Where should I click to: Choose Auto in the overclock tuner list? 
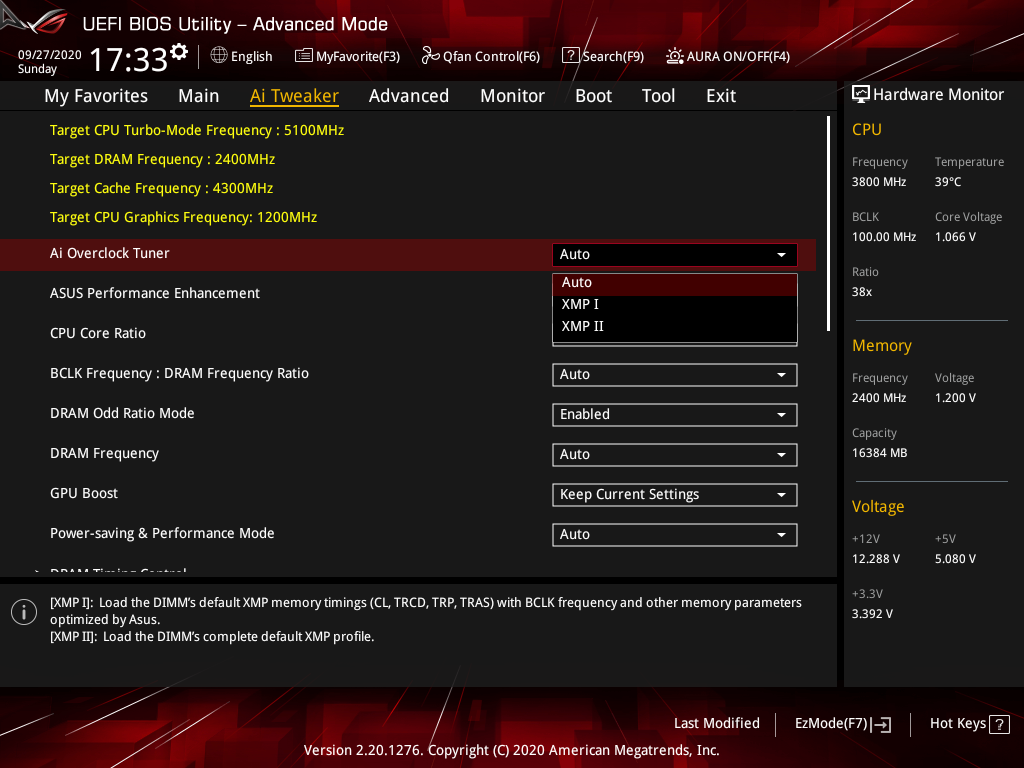coord(675,283)
